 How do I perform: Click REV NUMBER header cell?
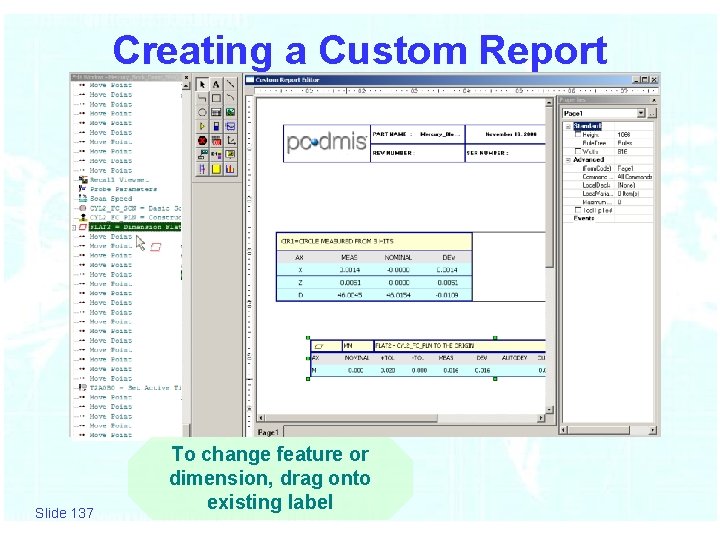click(417, 153)
